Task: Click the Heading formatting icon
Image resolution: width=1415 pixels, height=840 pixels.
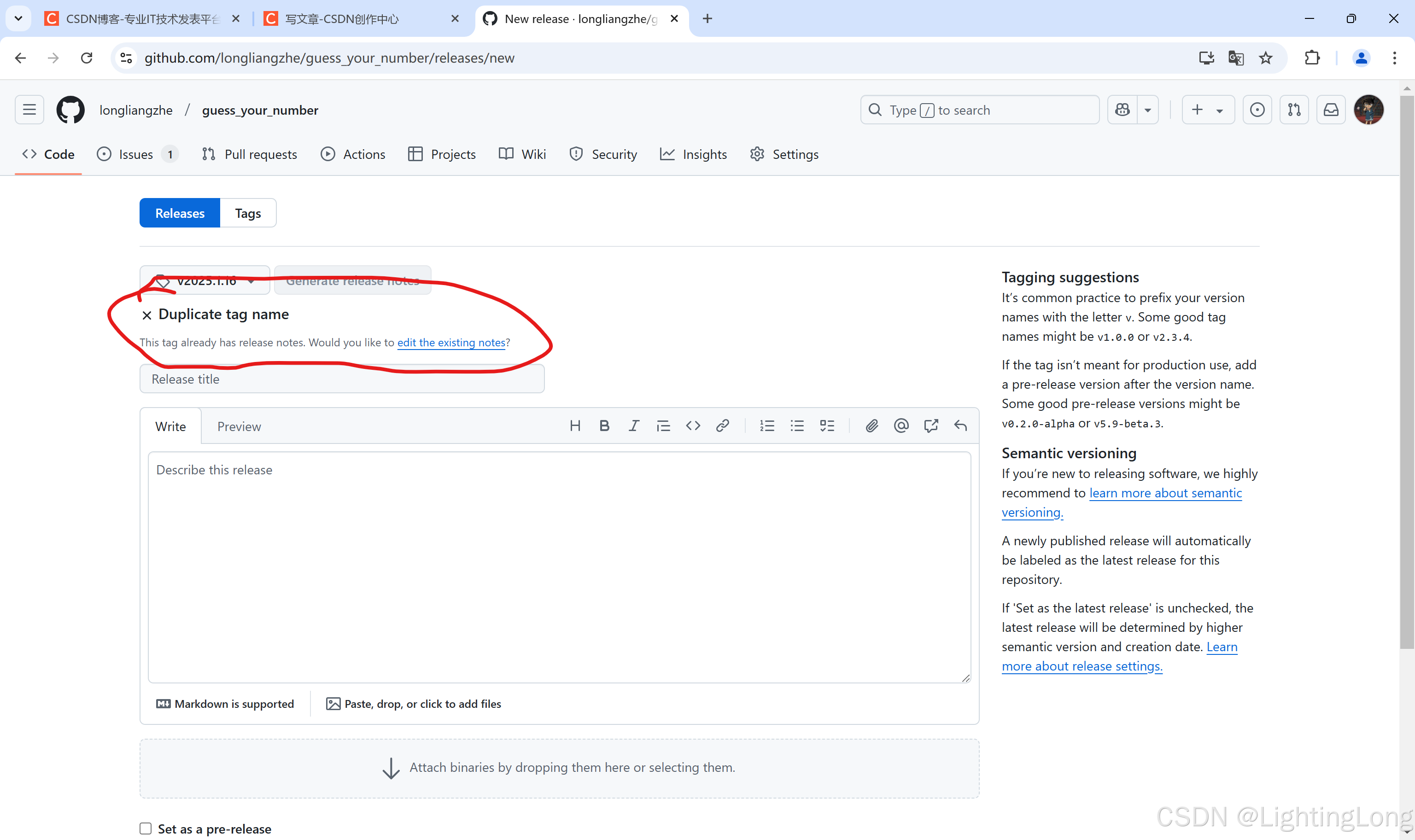Action: pyautogui.click(x=575, y=426)
